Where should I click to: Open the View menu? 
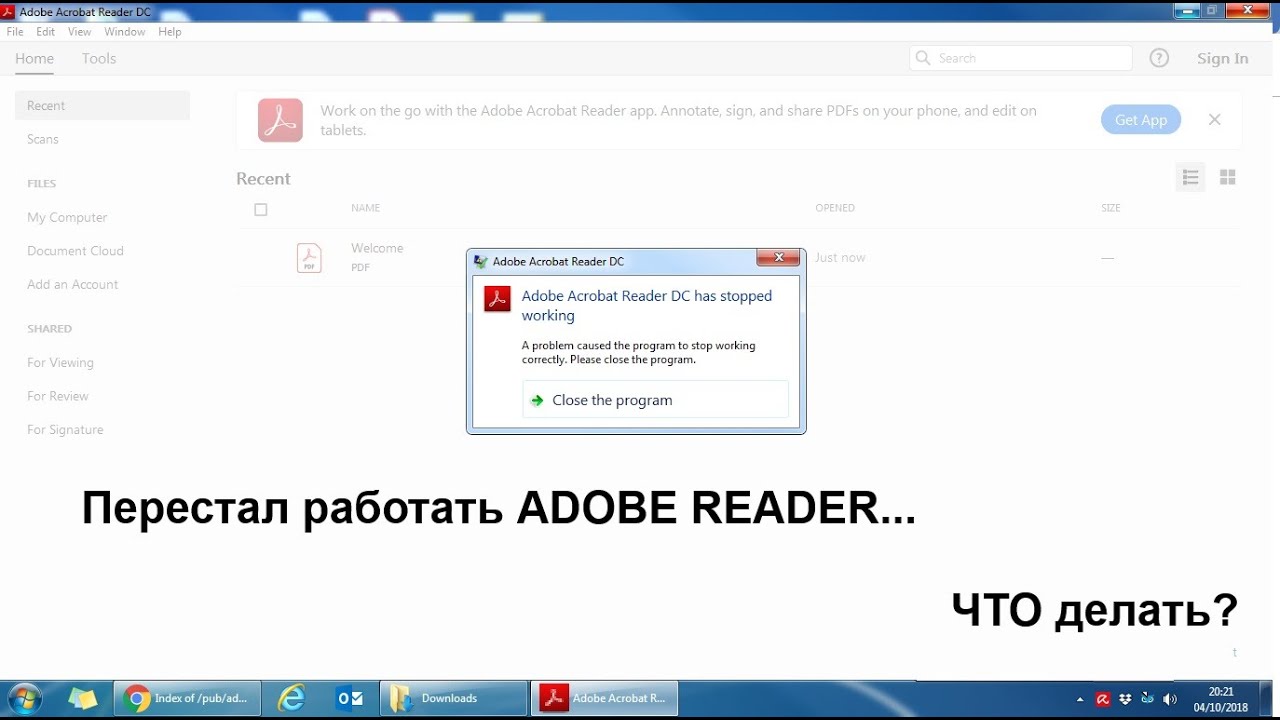click(x=80, y=32)
